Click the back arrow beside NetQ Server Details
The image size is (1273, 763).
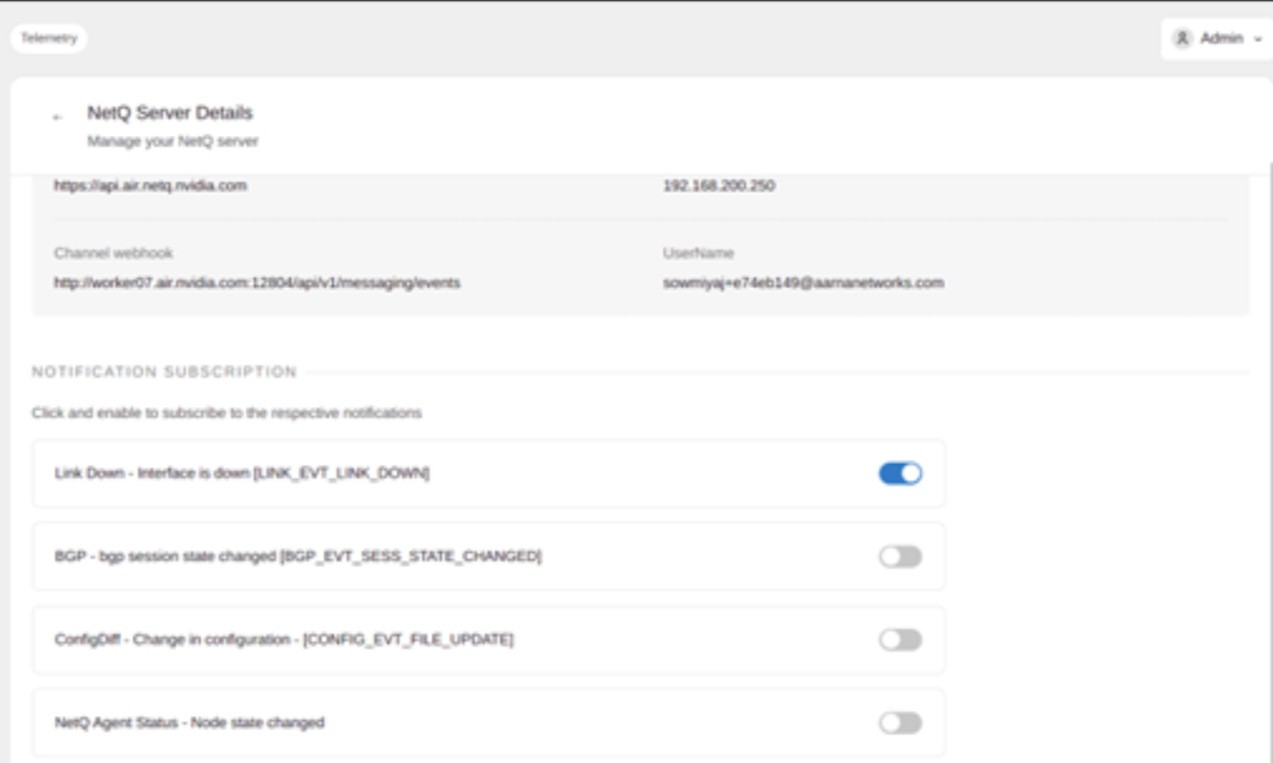coord(57,118)
